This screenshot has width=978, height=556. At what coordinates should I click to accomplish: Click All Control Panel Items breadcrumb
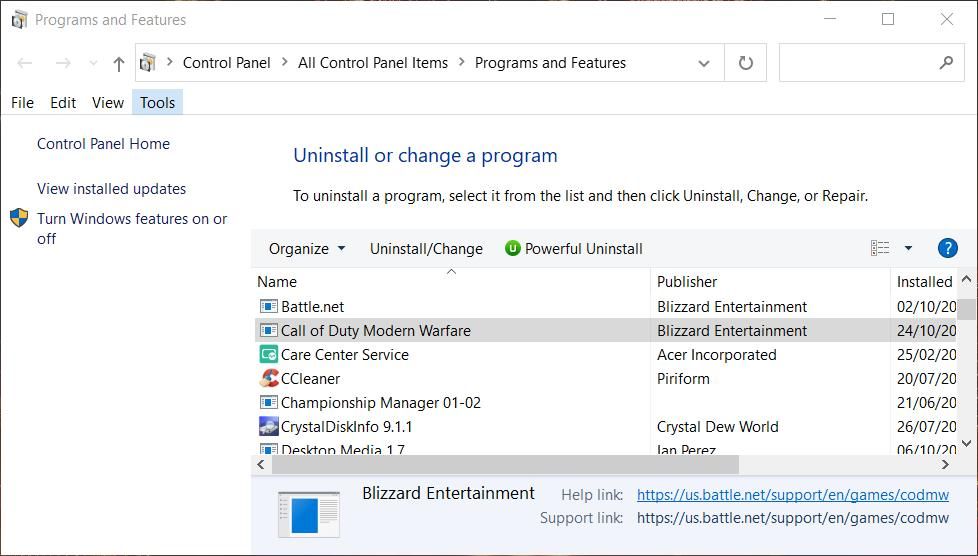(x=372, y=63)
